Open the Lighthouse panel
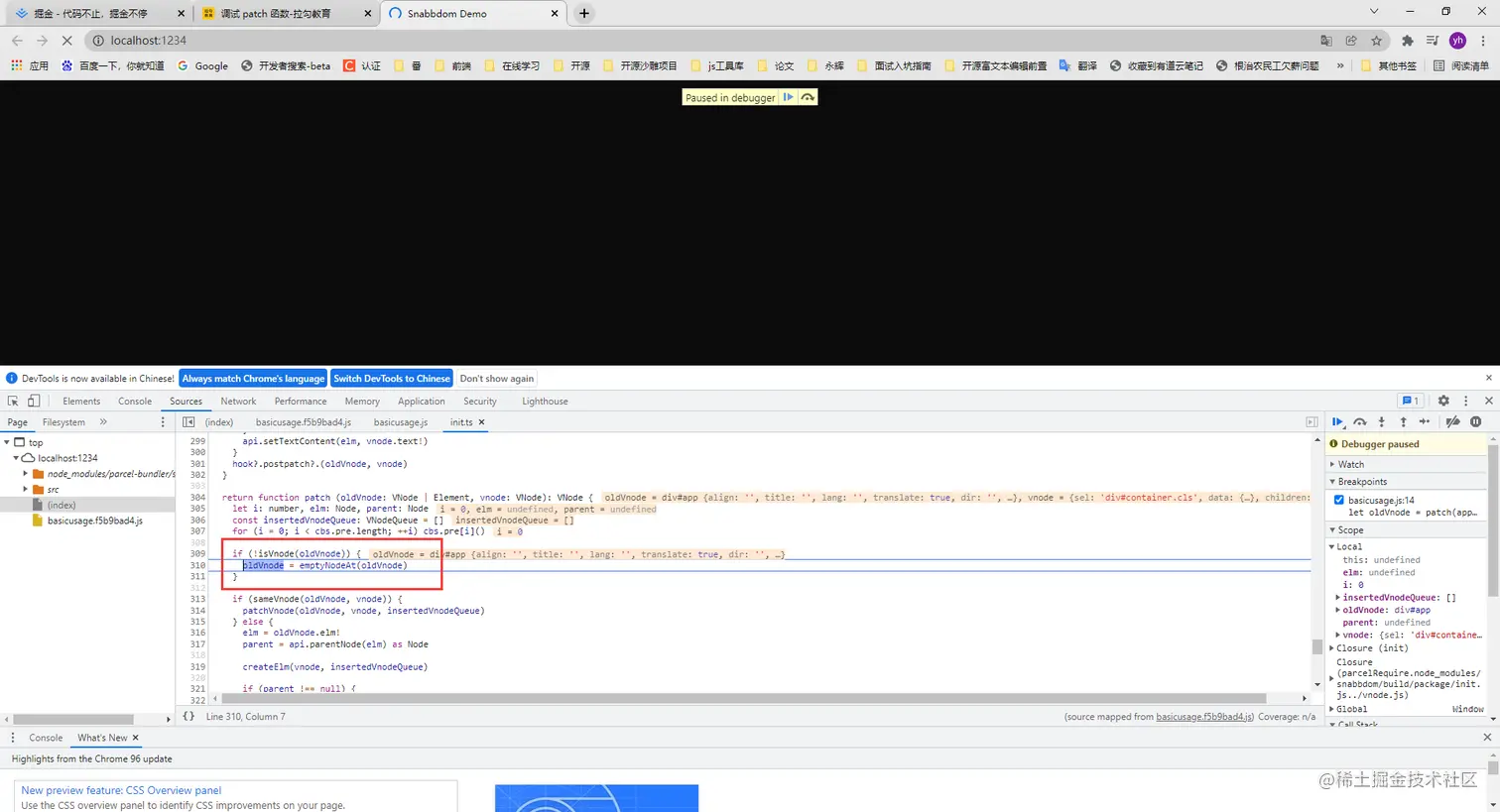1500x812 pixels. pyautogui.click(x=545, y=402)
